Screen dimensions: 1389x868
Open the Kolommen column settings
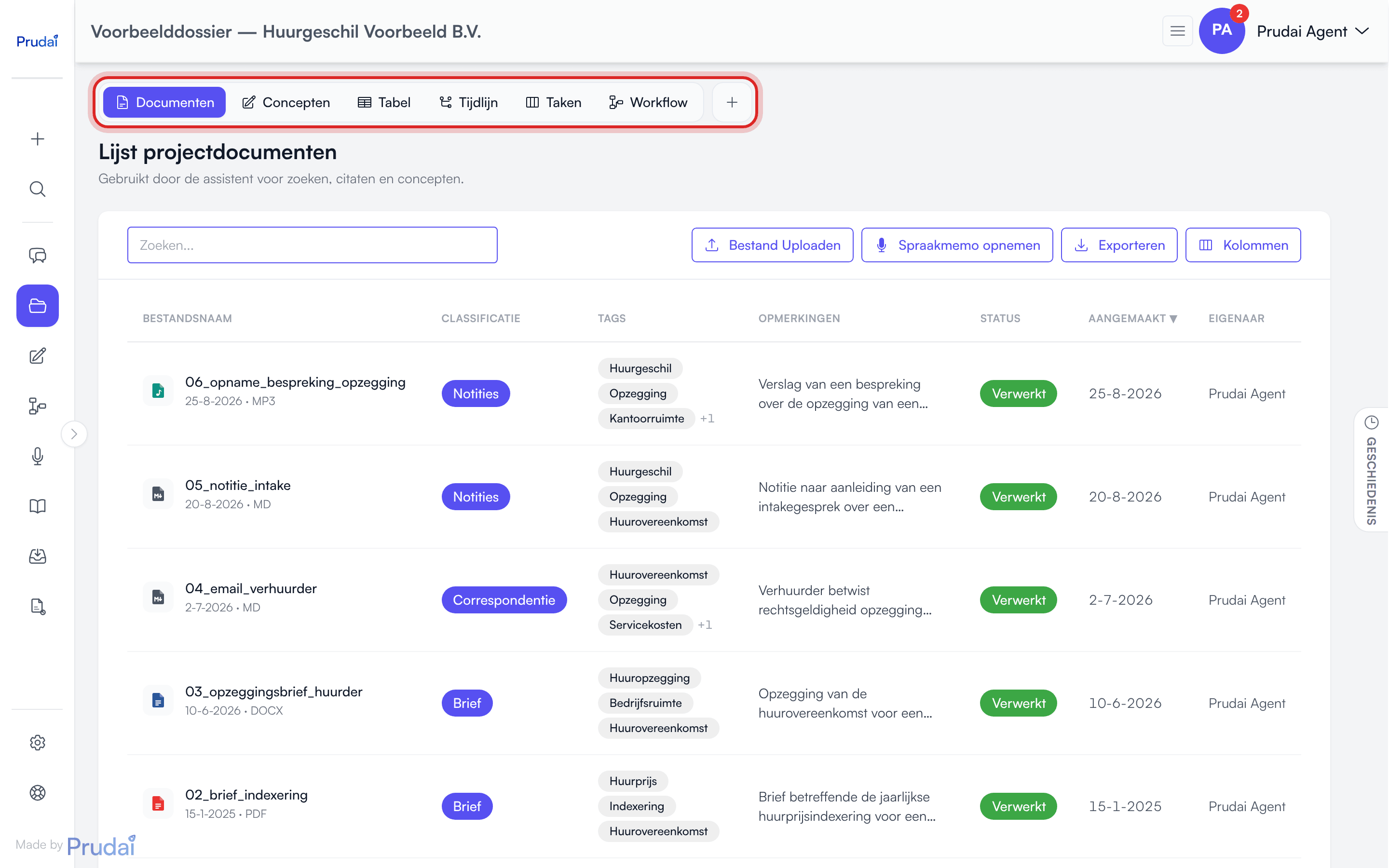(1243, 245)
